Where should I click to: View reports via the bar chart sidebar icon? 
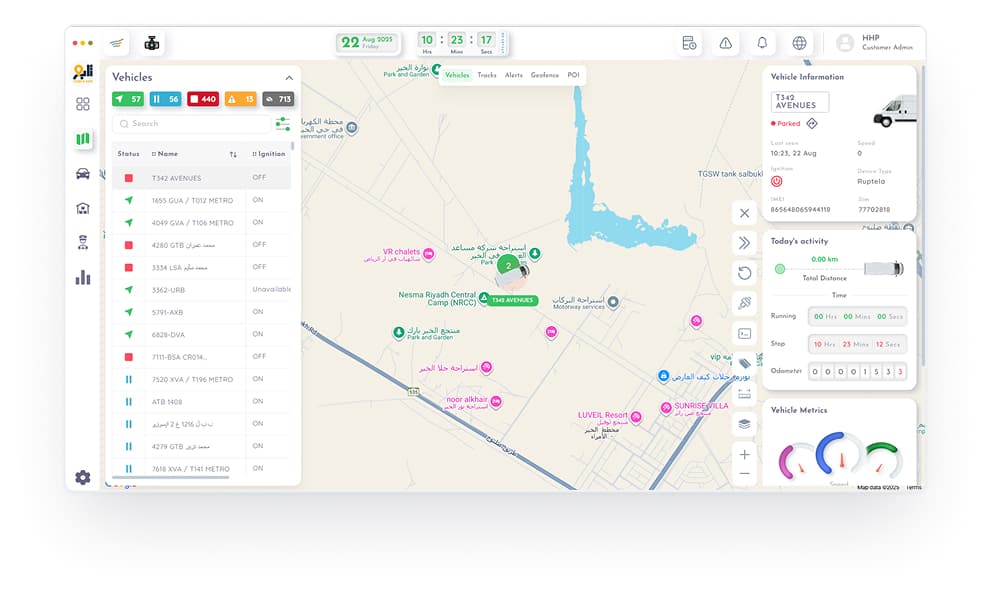coord(83,278)
